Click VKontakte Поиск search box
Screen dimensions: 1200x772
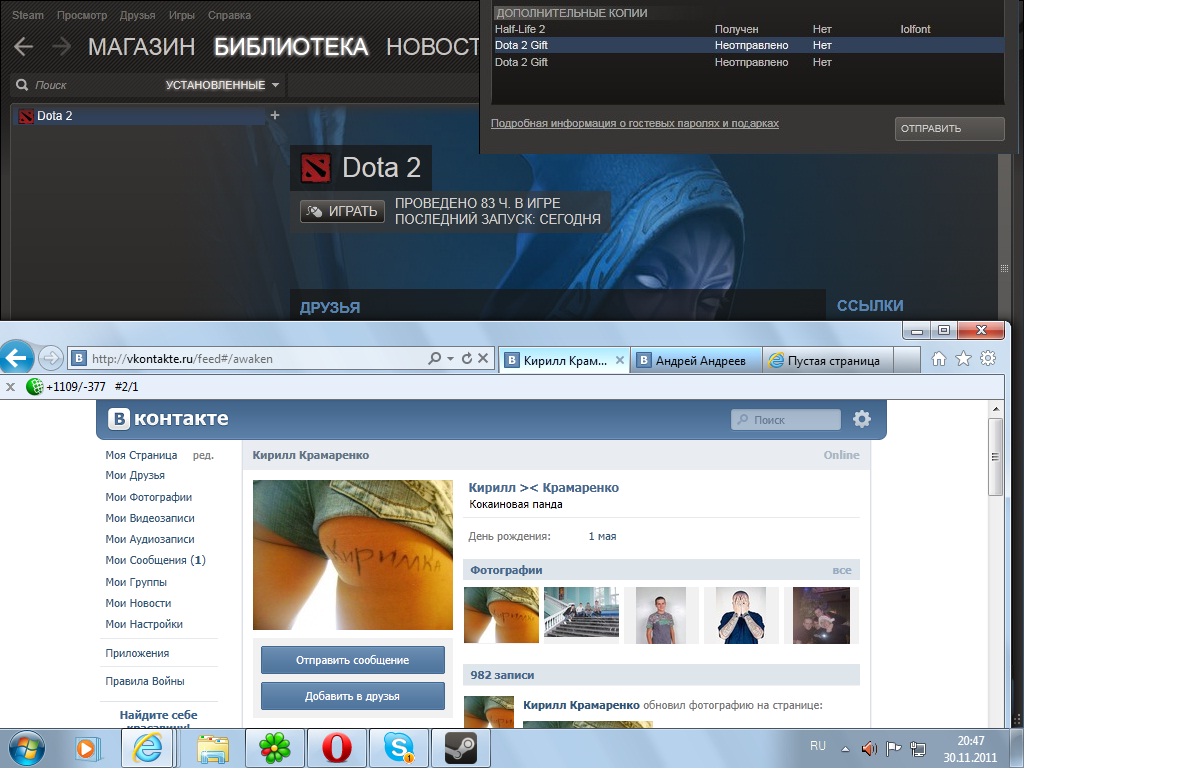pos(786,420)
